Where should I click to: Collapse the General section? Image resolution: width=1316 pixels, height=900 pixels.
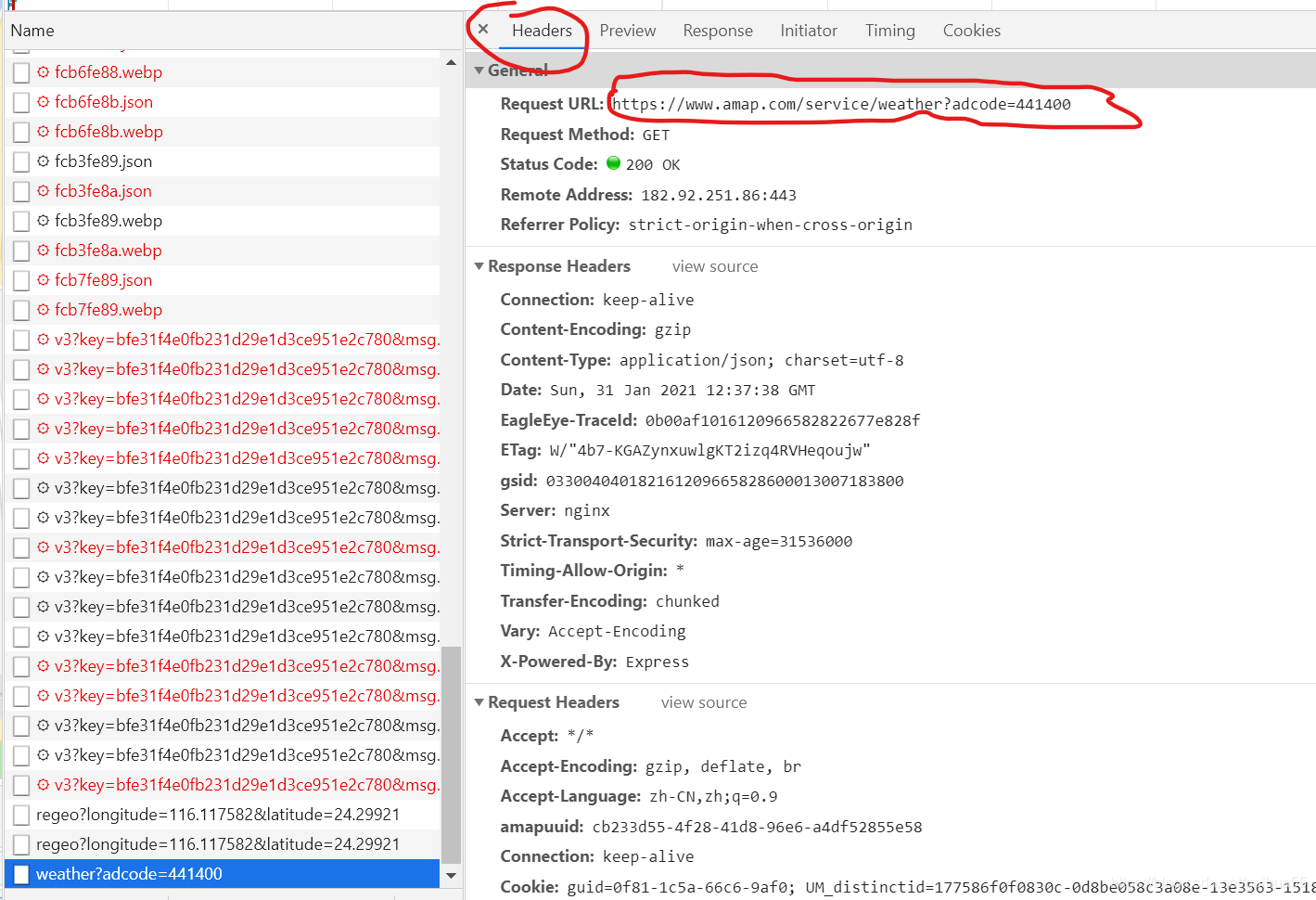[479, 71]
